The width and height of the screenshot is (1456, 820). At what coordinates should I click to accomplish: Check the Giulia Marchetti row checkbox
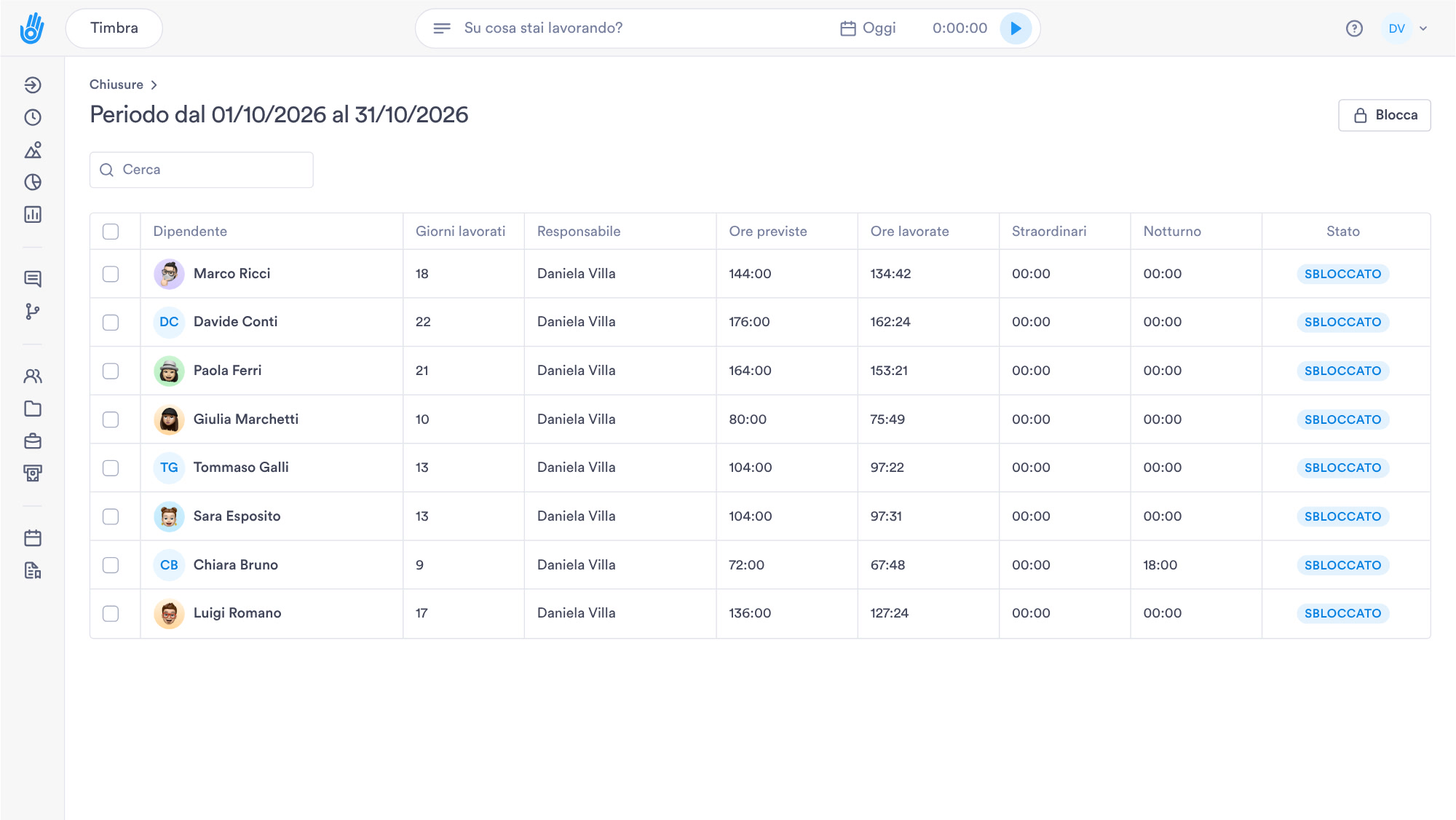(x=111, y=419)
